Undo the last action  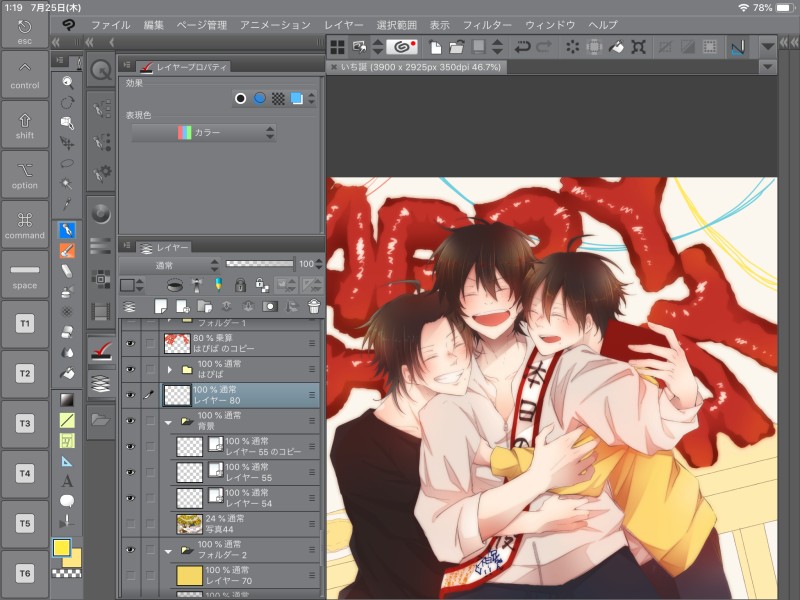click(522, 47)
